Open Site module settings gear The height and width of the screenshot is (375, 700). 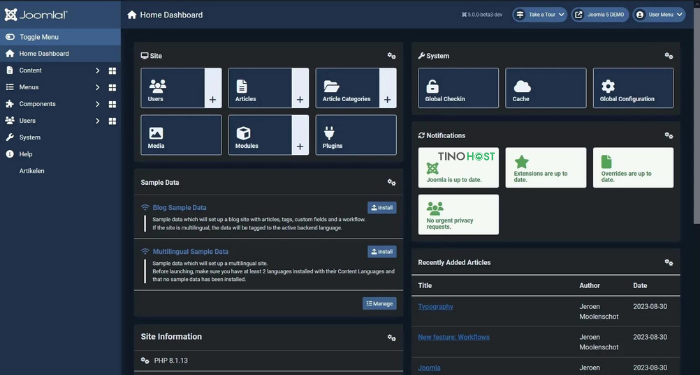(392, 56)
